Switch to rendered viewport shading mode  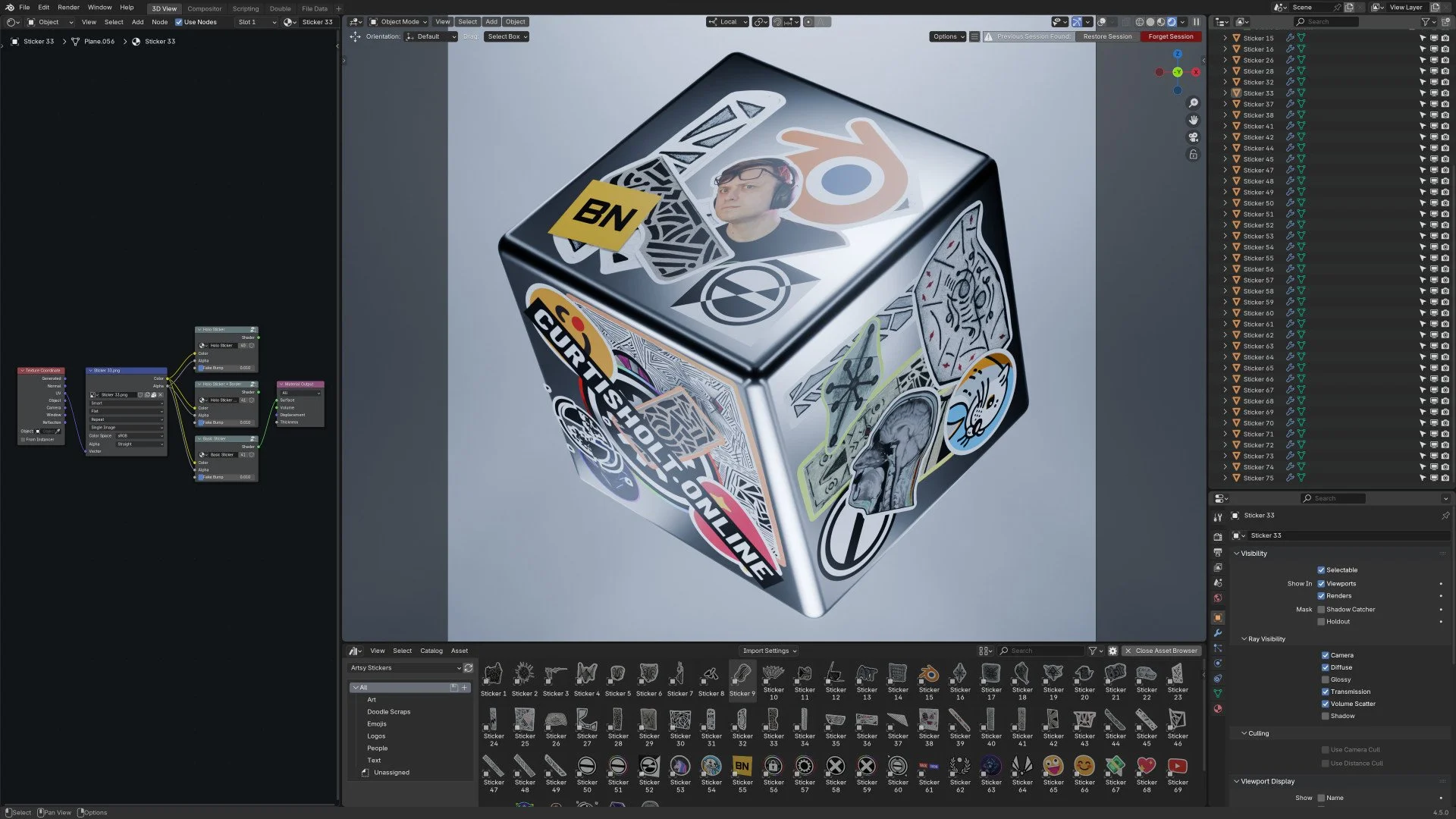coord(1172,22)
